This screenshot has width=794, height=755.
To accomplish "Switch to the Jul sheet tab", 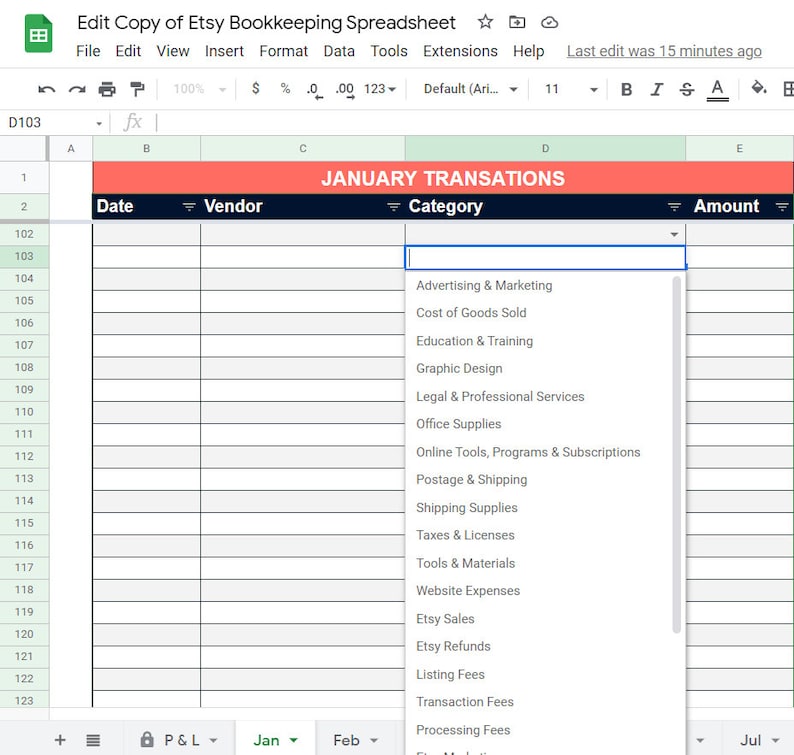I will point(759,740).
